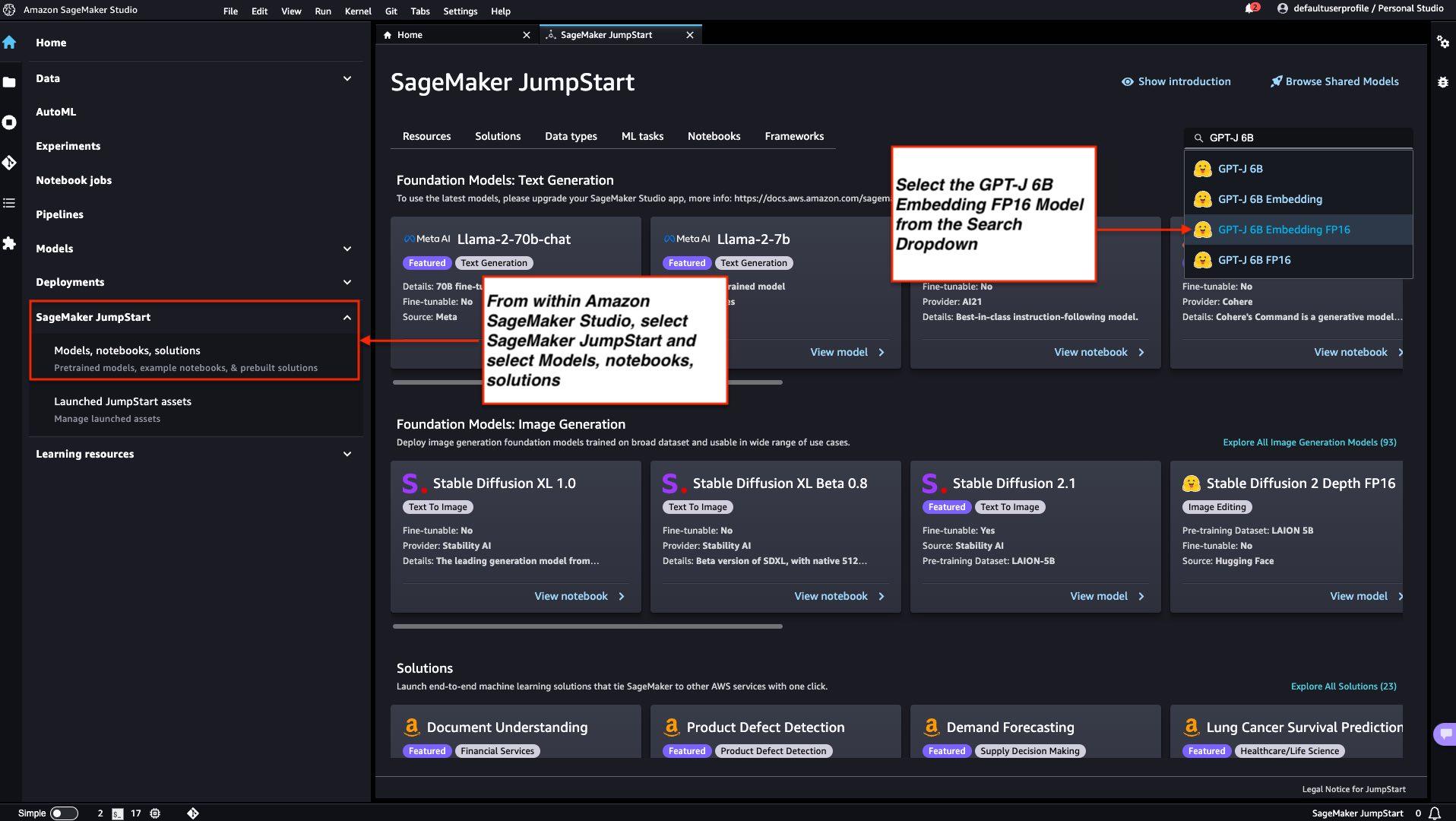Click View model on Stable Diffusion 2.1
This screenshot has height=821, width=1456.
pos(1107,596)
